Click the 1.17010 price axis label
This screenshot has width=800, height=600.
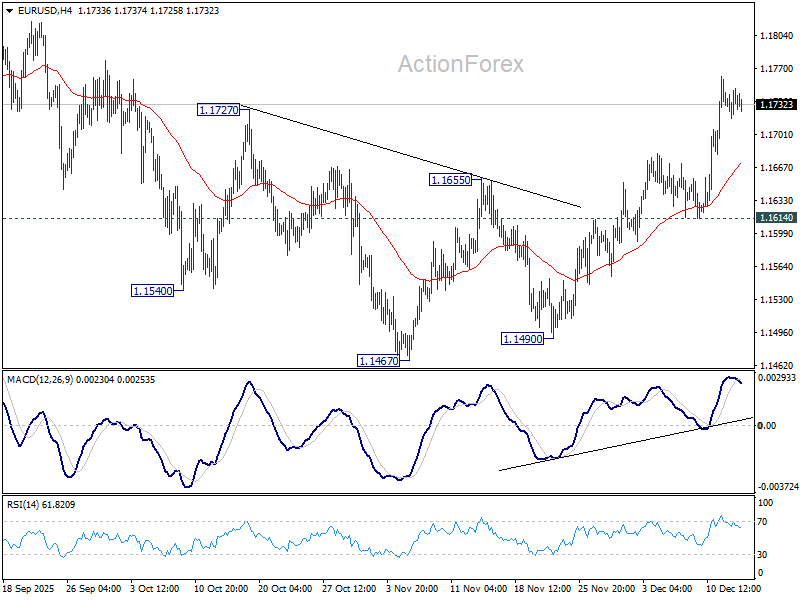pyautogui.click(x=776, y=135)
